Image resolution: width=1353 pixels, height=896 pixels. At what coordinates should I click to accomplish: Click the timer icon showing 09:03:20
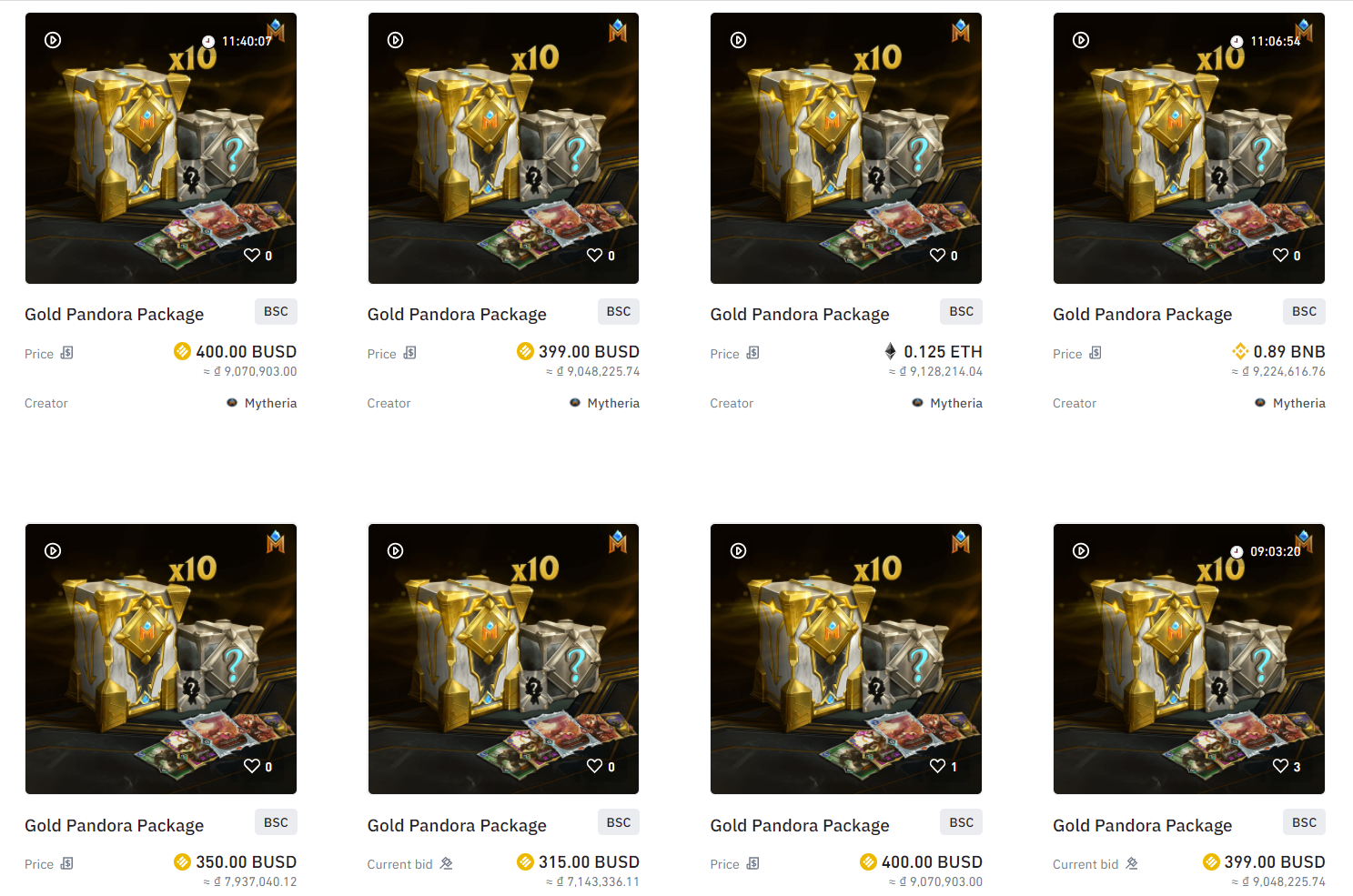tap(1237, 552)
